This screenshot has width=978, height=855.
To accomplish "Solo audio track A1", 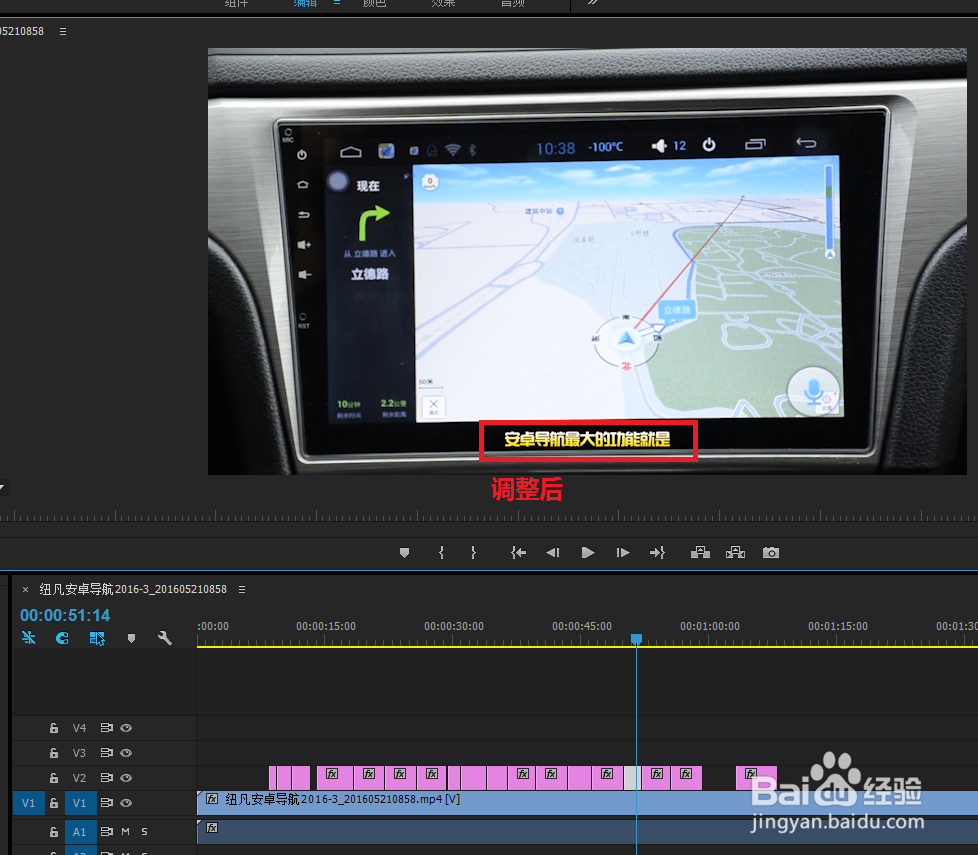I will [145, 831].
